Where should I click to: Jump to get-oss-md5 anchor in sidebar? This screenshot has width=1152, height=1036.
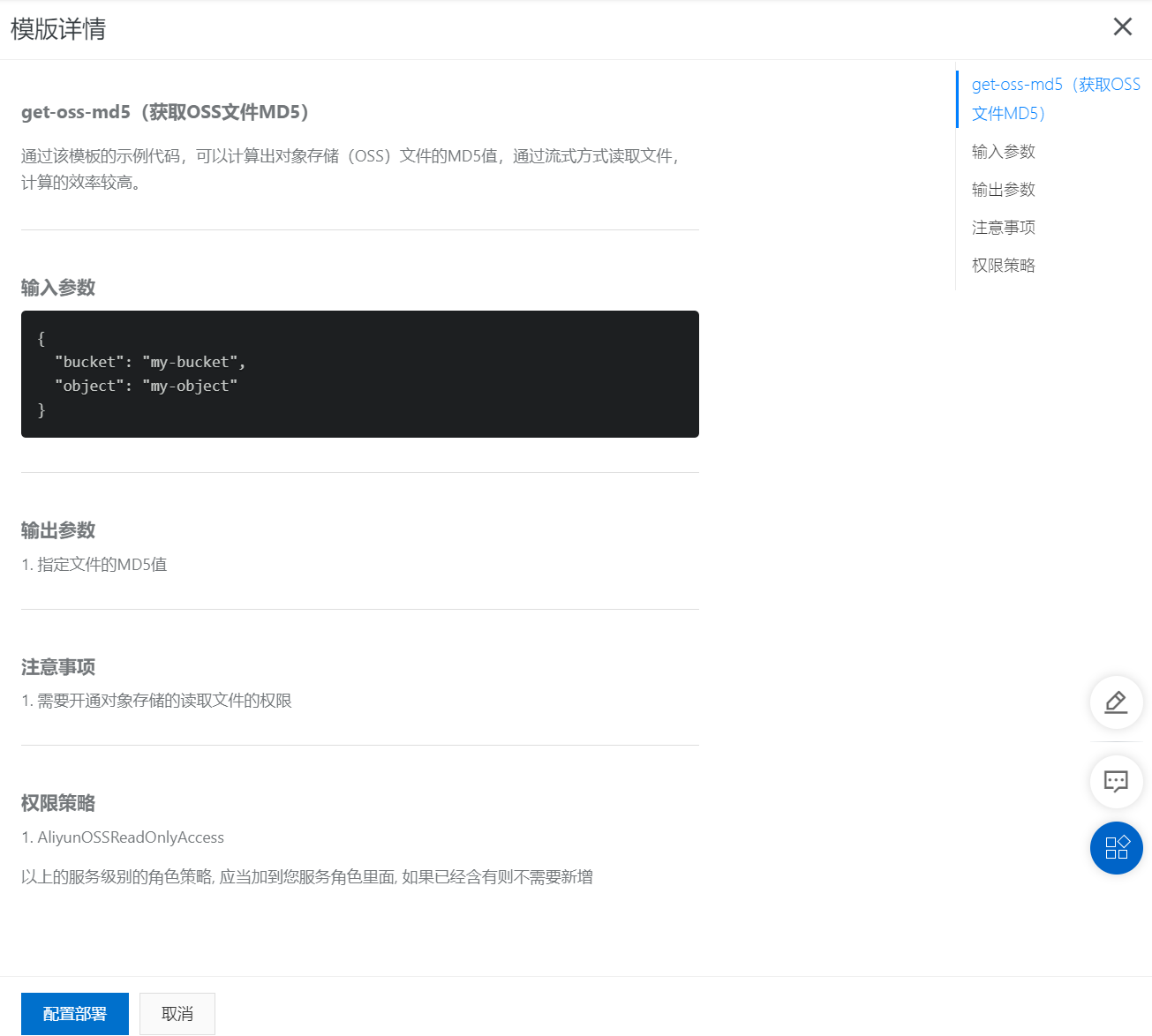tap(1056, 99)
